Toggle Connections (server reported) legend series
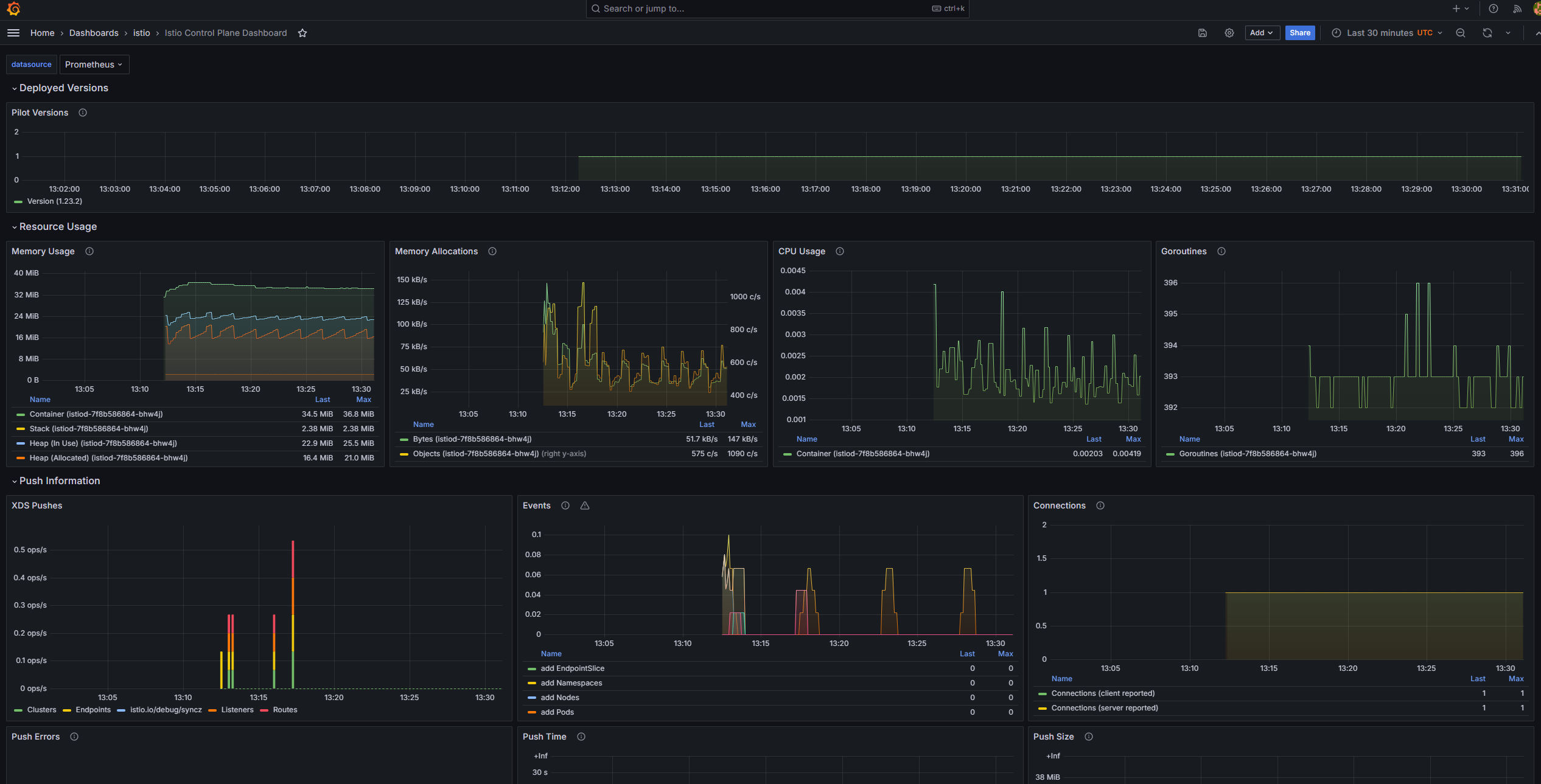1541x784 pixels. (1104, 708)
